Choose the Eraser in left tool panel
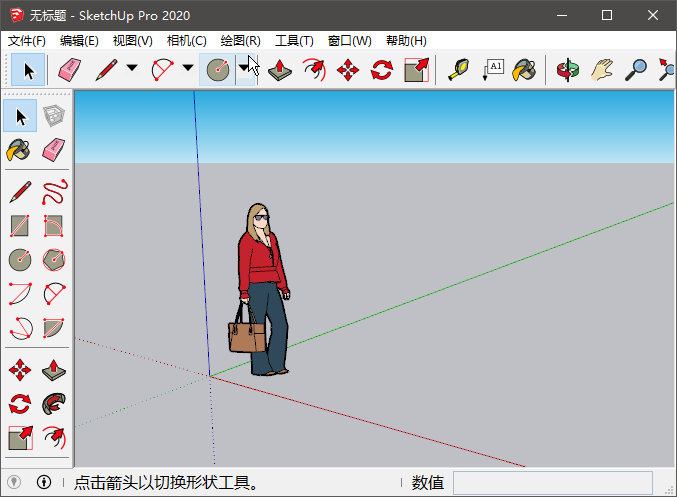The width and height of the screenshot is (677, 497). 54,150
